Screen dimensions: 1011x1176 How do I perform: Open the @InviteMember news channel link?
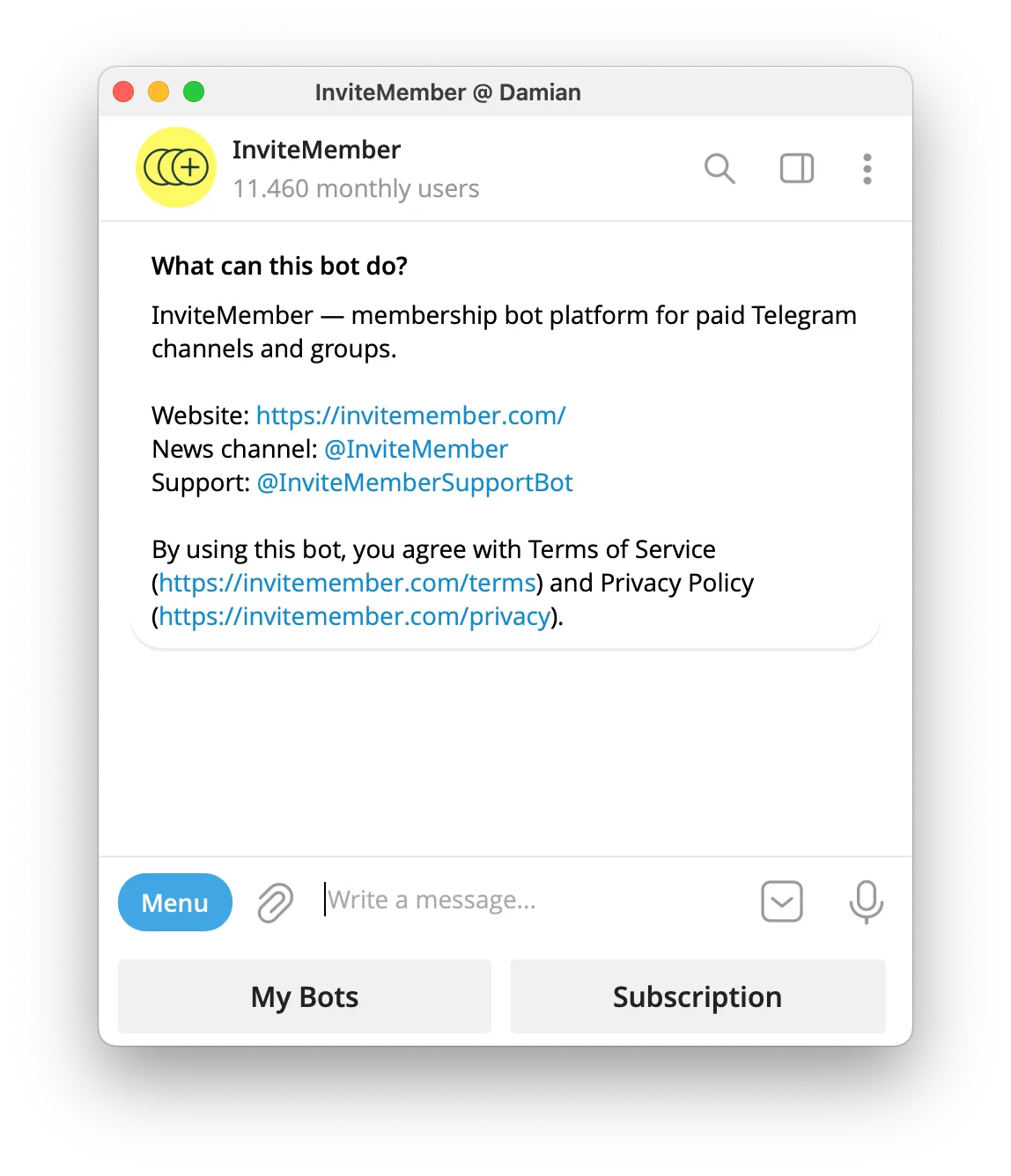pyautogui.click(x=417, y=449)
